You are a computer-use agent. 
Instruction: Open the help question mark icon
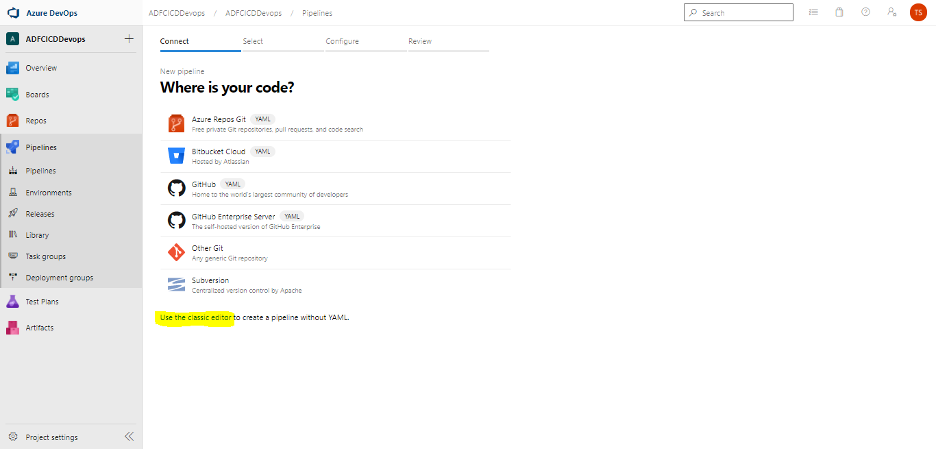(x=866, y=12)
